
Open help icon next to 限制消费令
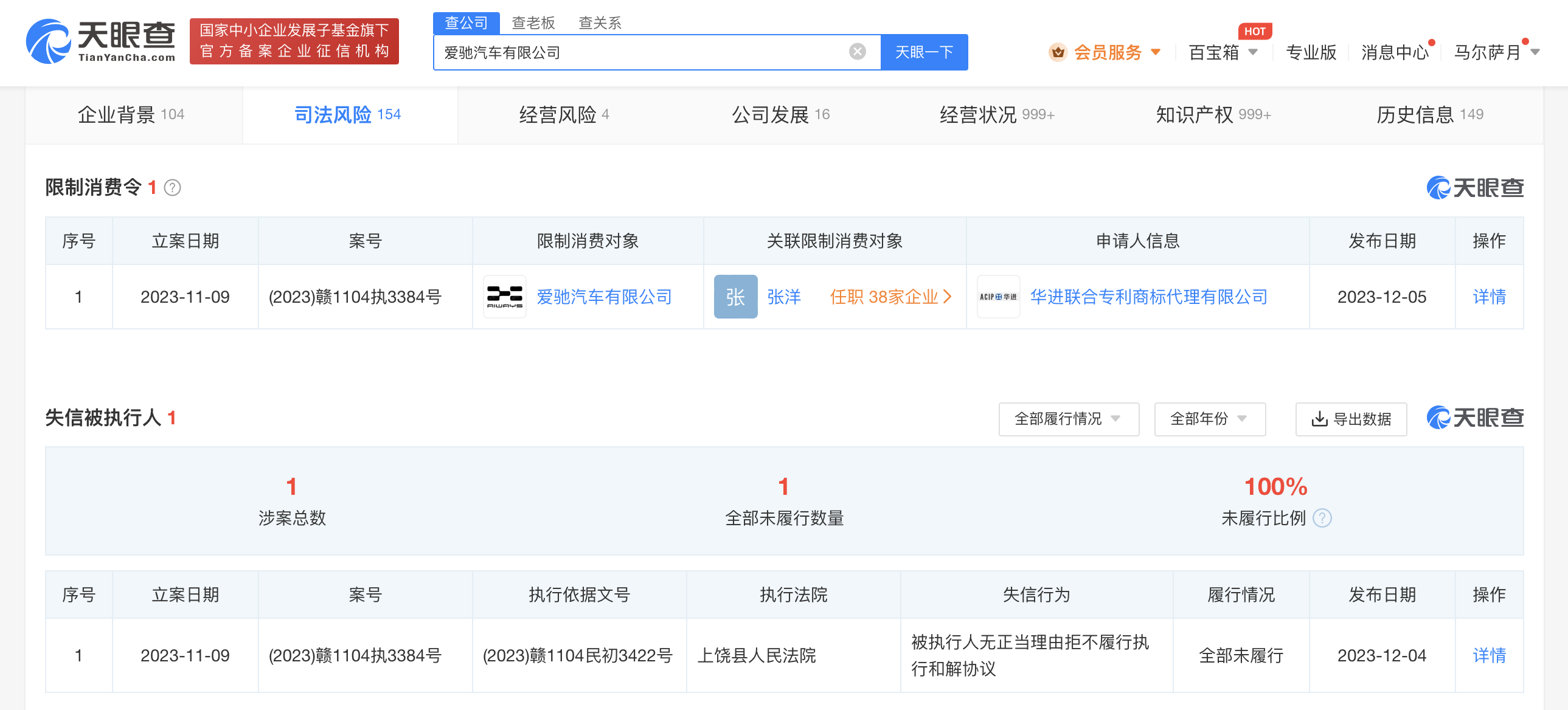[172, 187]
